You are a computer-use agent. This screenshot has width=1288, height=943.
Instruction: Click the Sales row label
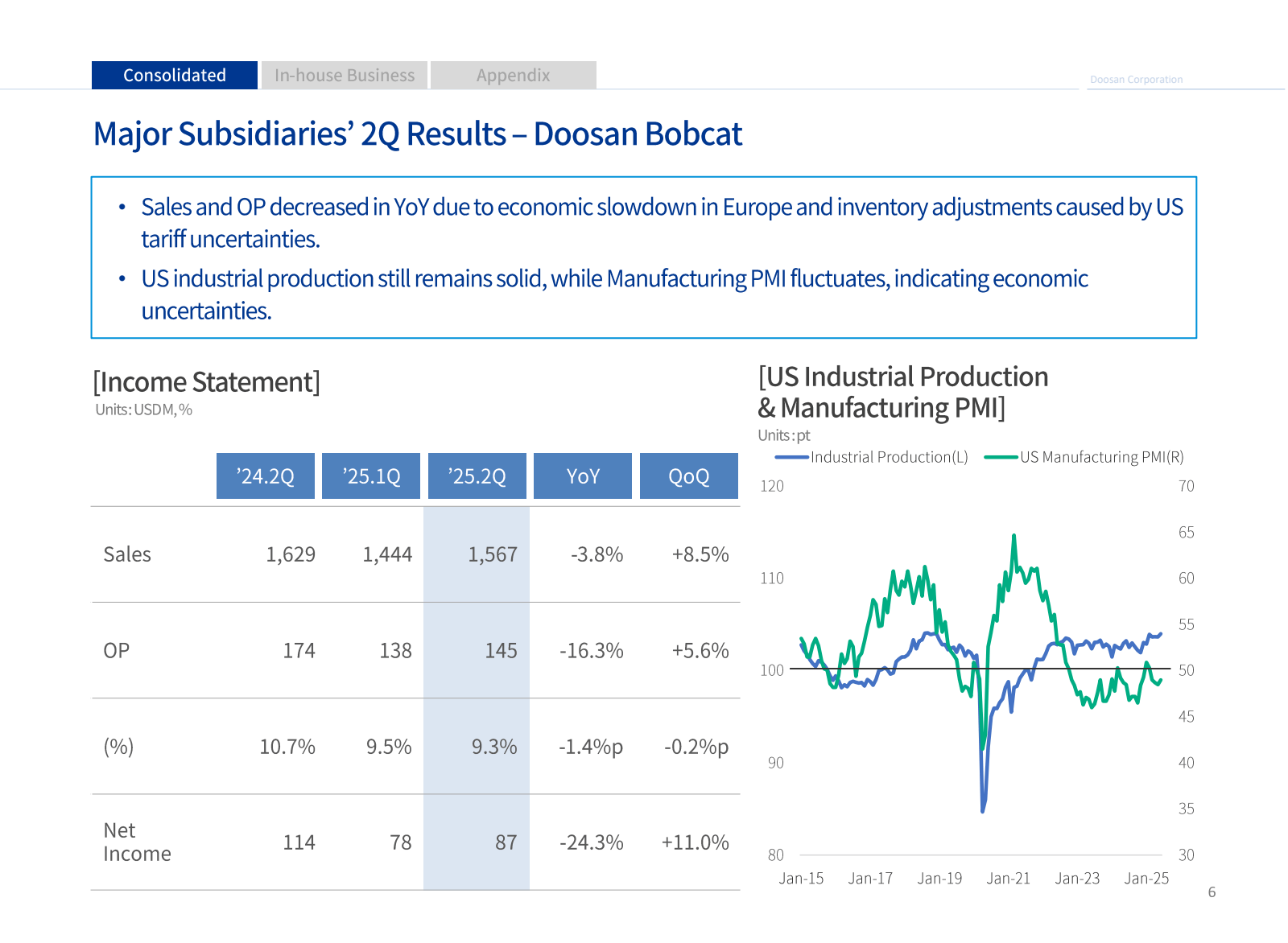(127, 554)
